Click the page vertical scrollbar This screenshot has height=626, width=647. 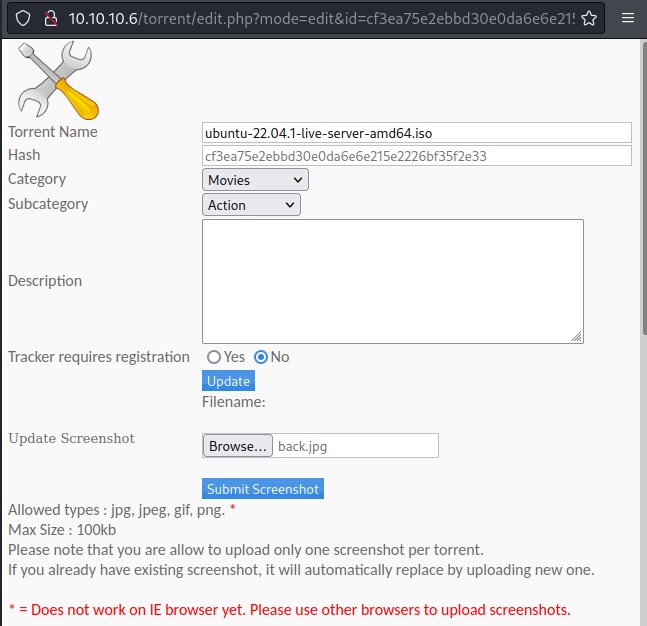[641, 200]
